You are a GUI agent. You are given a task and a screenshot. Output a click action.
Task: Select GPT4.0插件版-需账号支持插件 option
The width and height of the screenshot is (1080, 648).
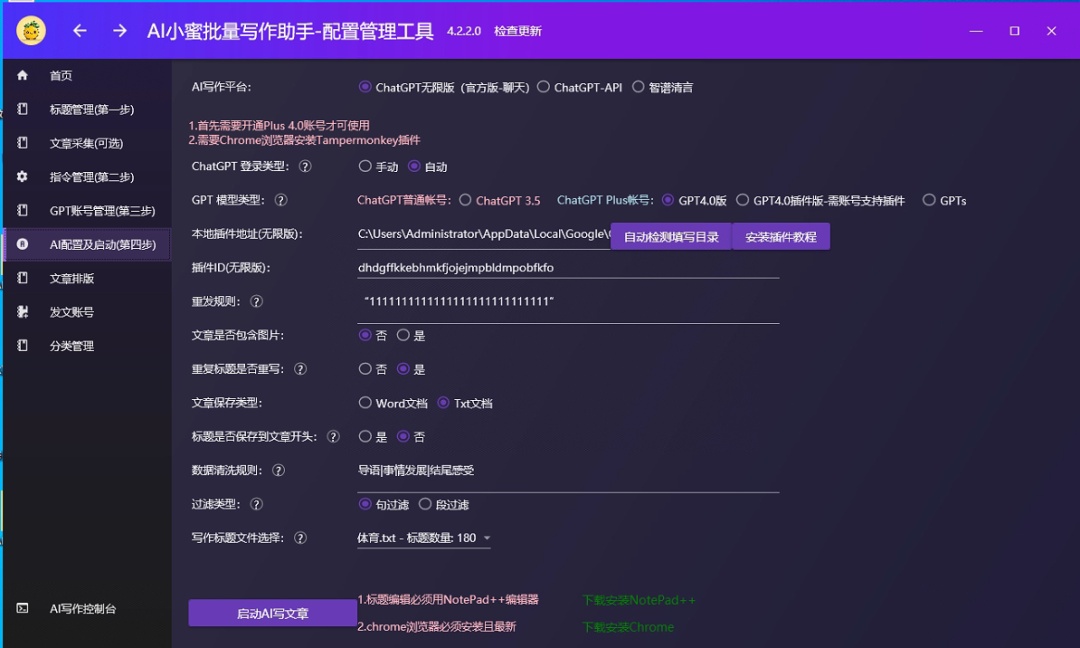pyautogui.click(x=820, y=200)
